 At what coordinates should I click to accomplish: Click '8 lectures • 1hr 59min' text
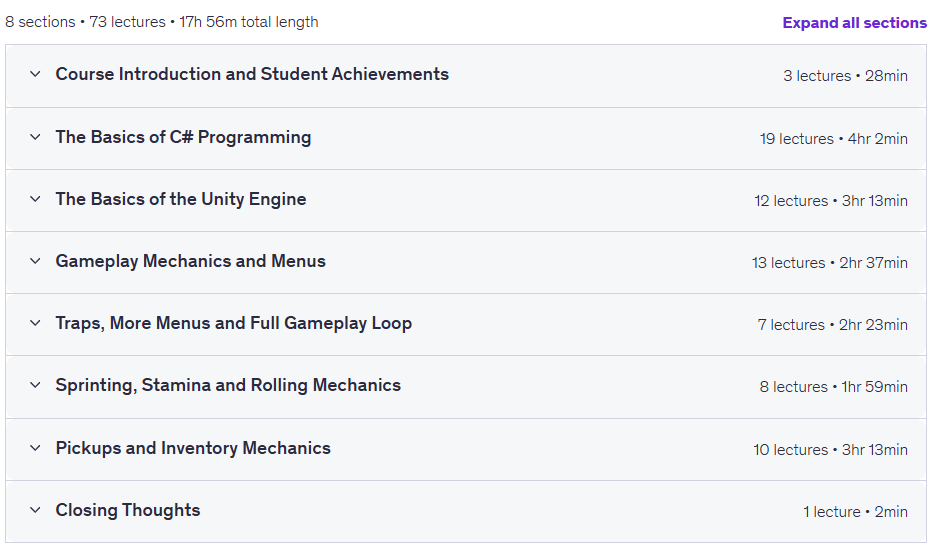click(833, 387)
